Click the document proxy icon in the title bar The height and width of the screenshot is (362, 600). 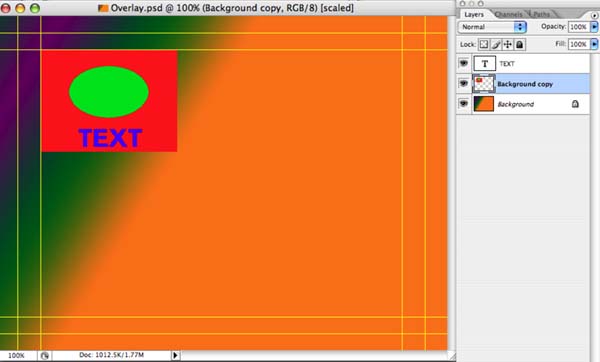coord(103,8)
